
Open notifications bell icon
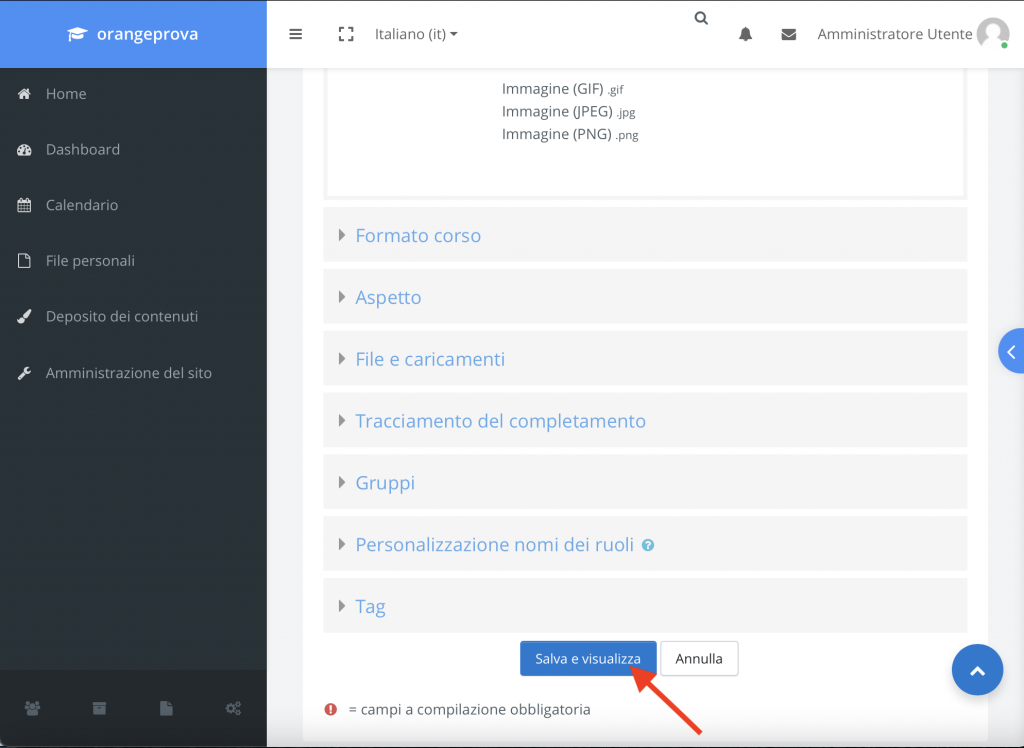click(x=745, y=34)
